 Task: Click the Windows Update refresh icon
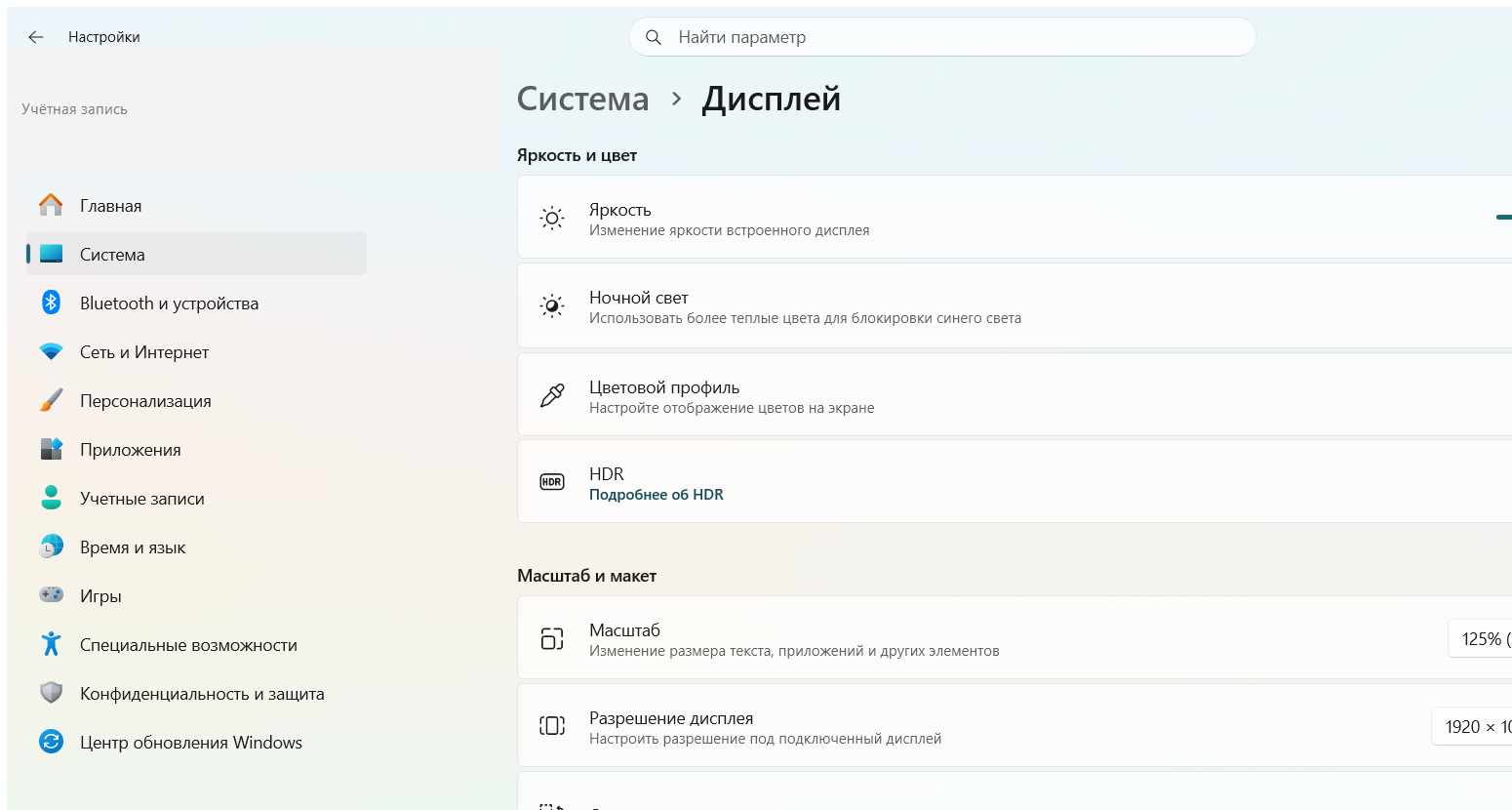[51, 742]
